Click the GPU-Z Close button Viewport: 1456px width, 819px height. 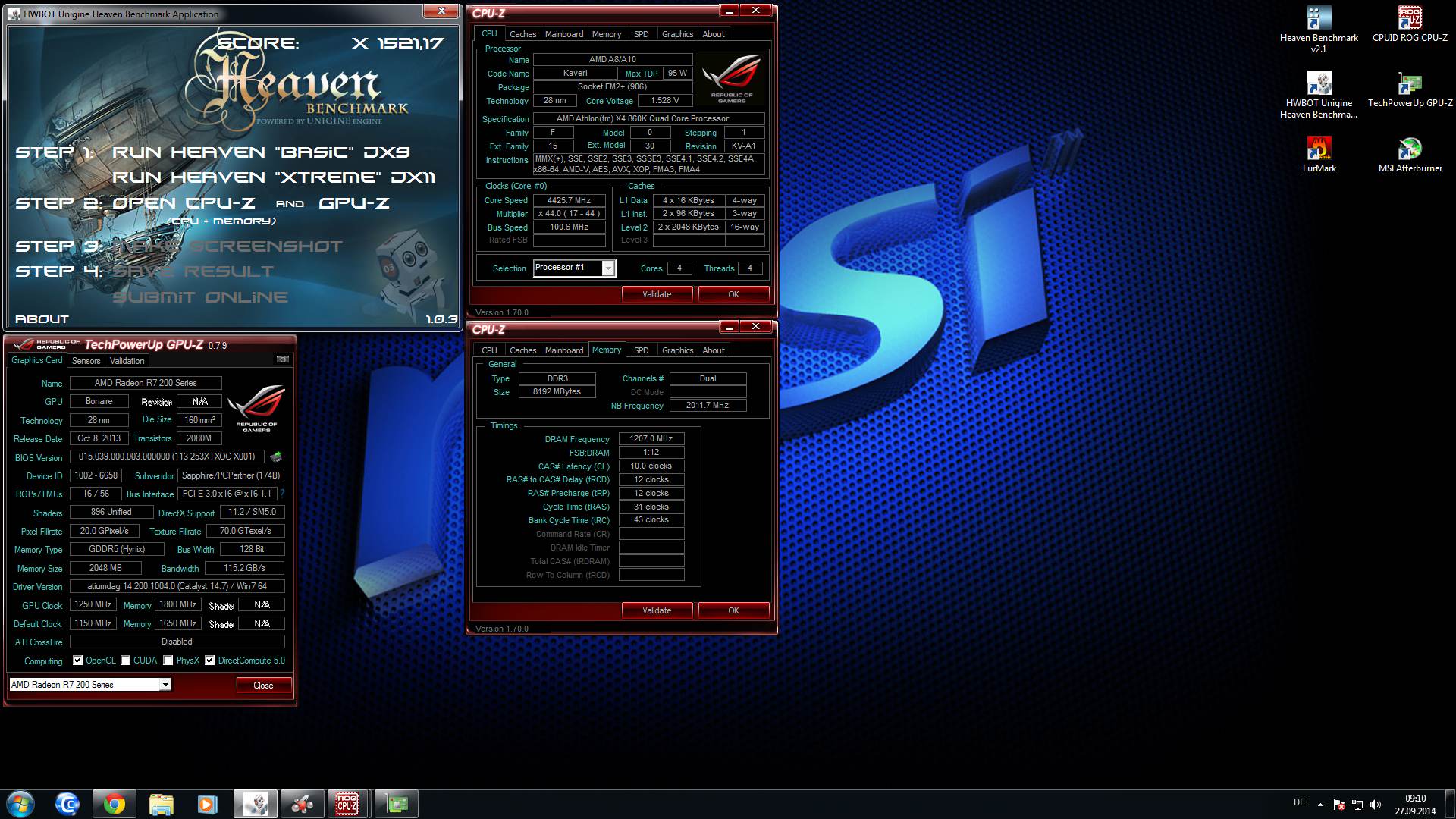click(x=263, y=685)
